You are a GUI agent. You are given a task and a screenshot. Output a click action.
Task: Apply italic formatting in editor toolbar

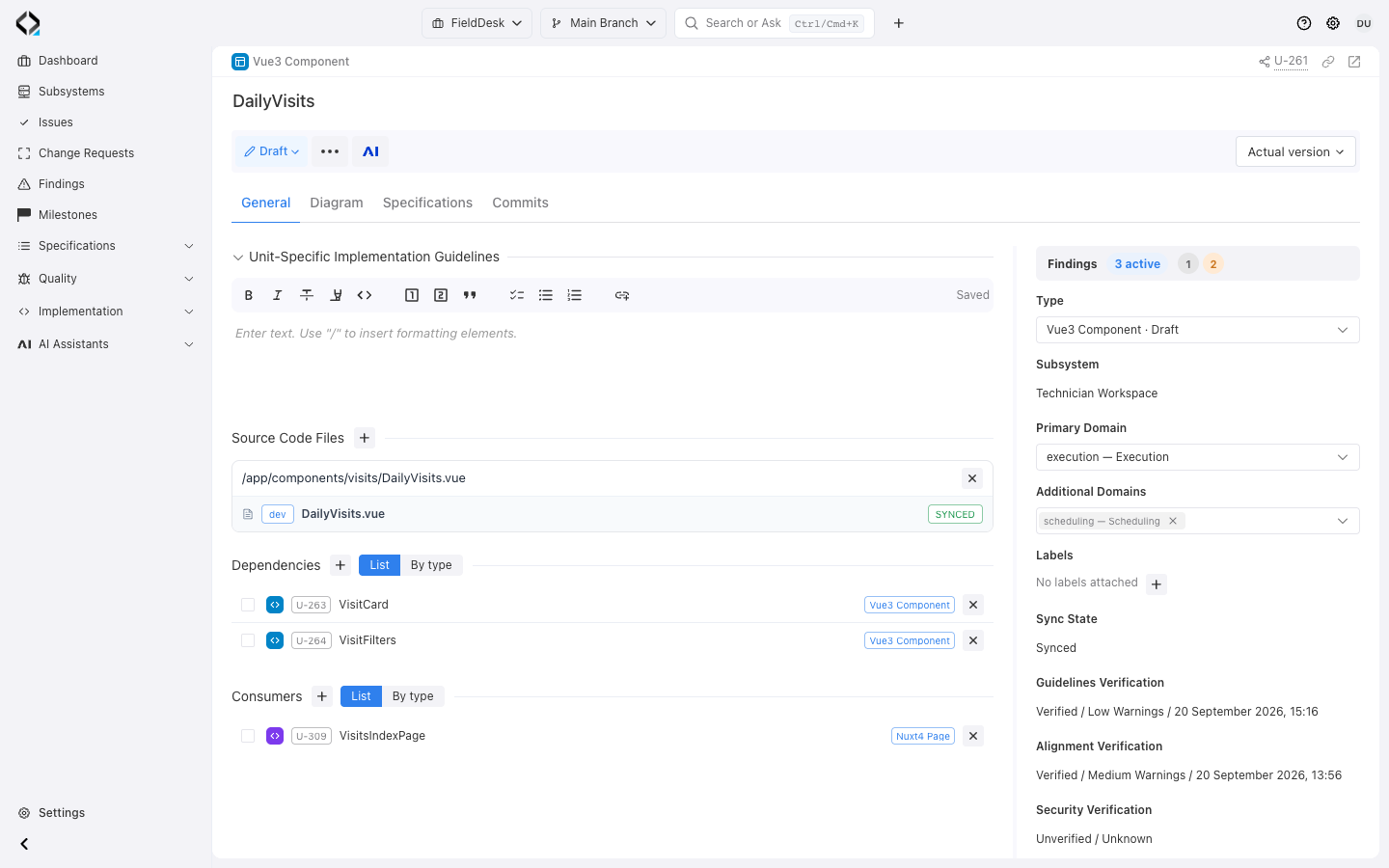click(x=278, y=295)
